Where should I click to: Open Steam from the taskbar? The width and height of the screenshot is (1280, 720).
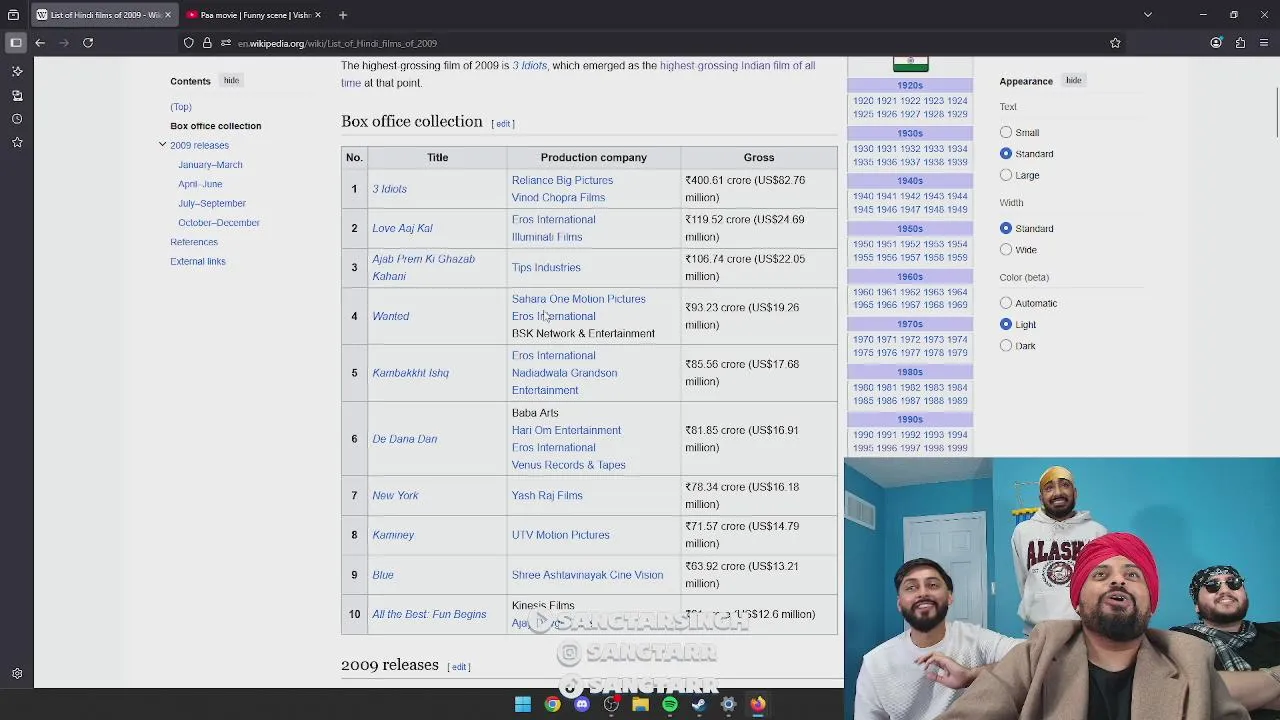(x=699, y=704)
